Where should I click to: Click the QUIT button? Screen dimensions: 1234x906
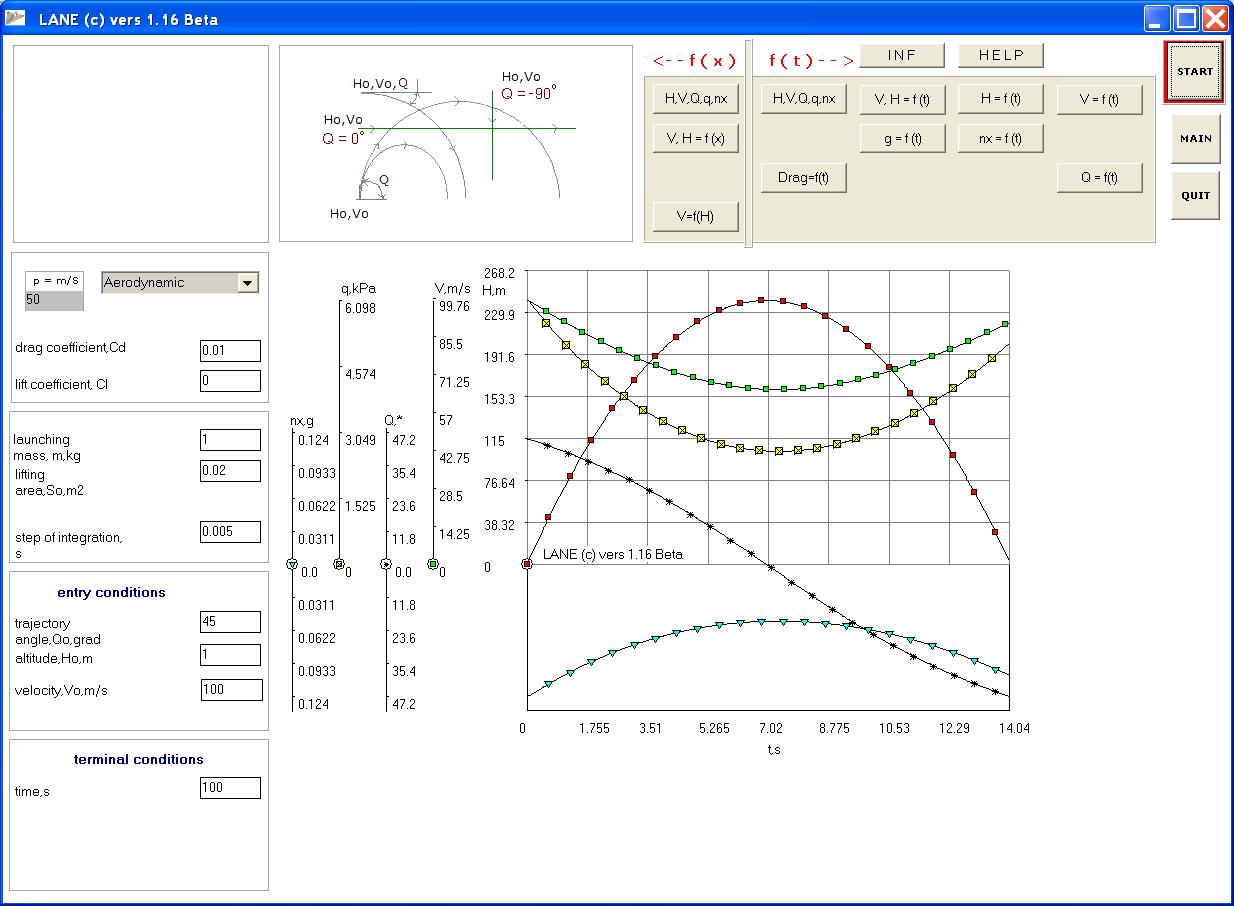point(1195,196)
